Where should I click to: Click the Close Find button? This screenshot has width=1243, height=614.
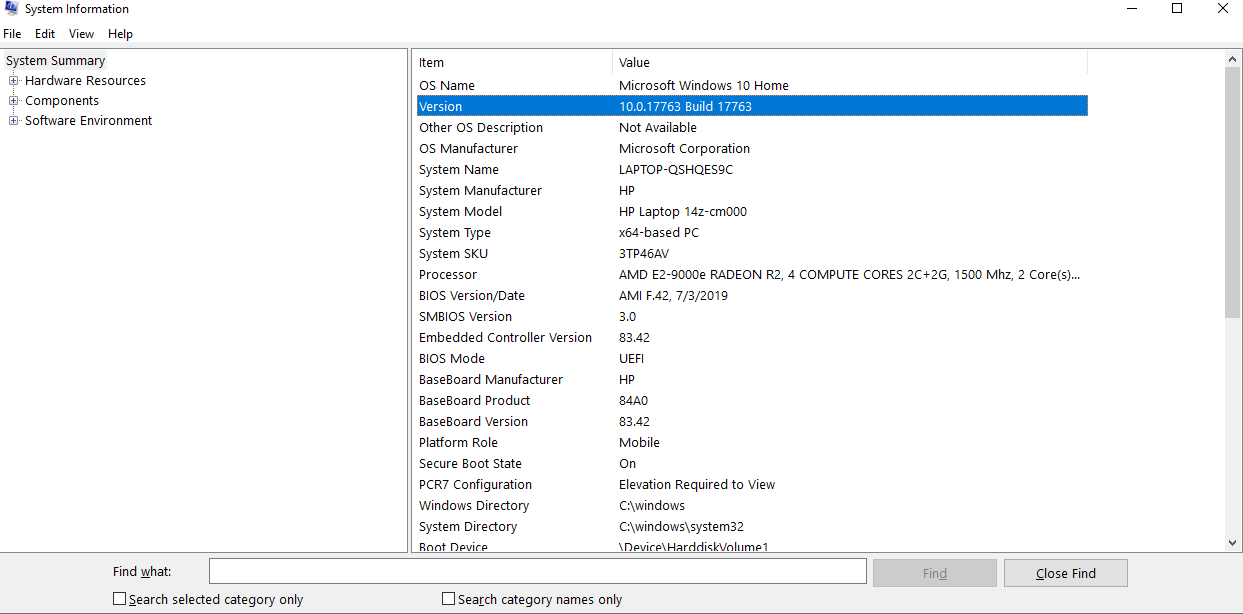pos(1065,573)
